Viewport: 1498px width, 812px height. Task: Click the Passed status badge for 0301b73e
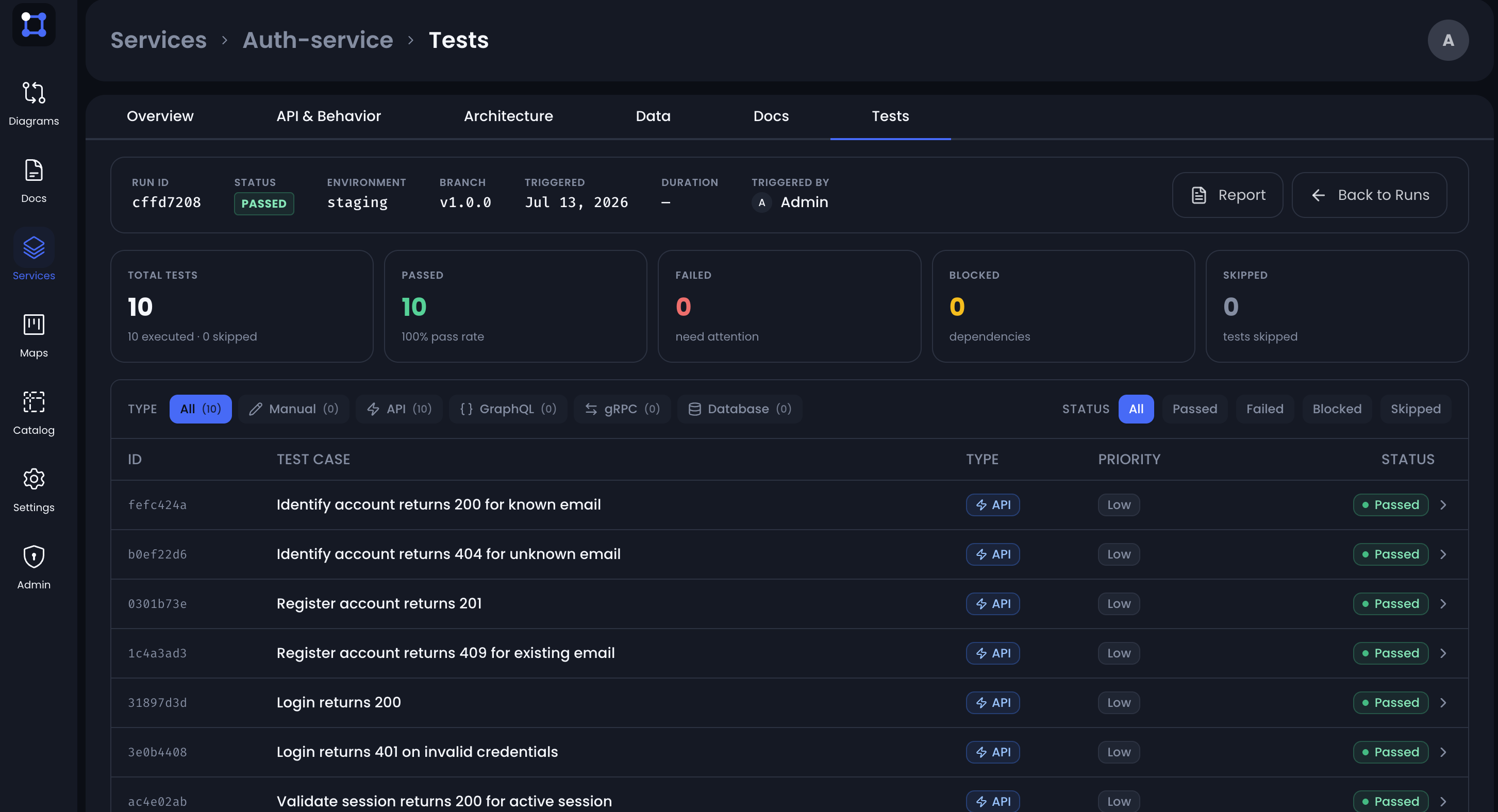coord(1390,604)
